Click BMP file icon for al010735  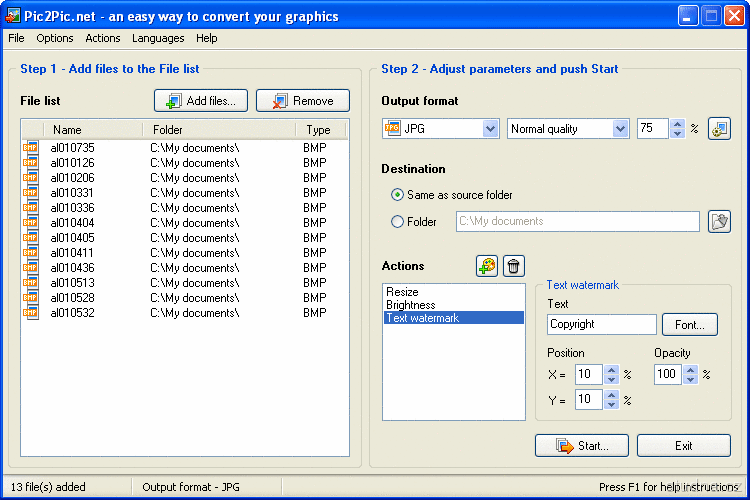[31, 148]
